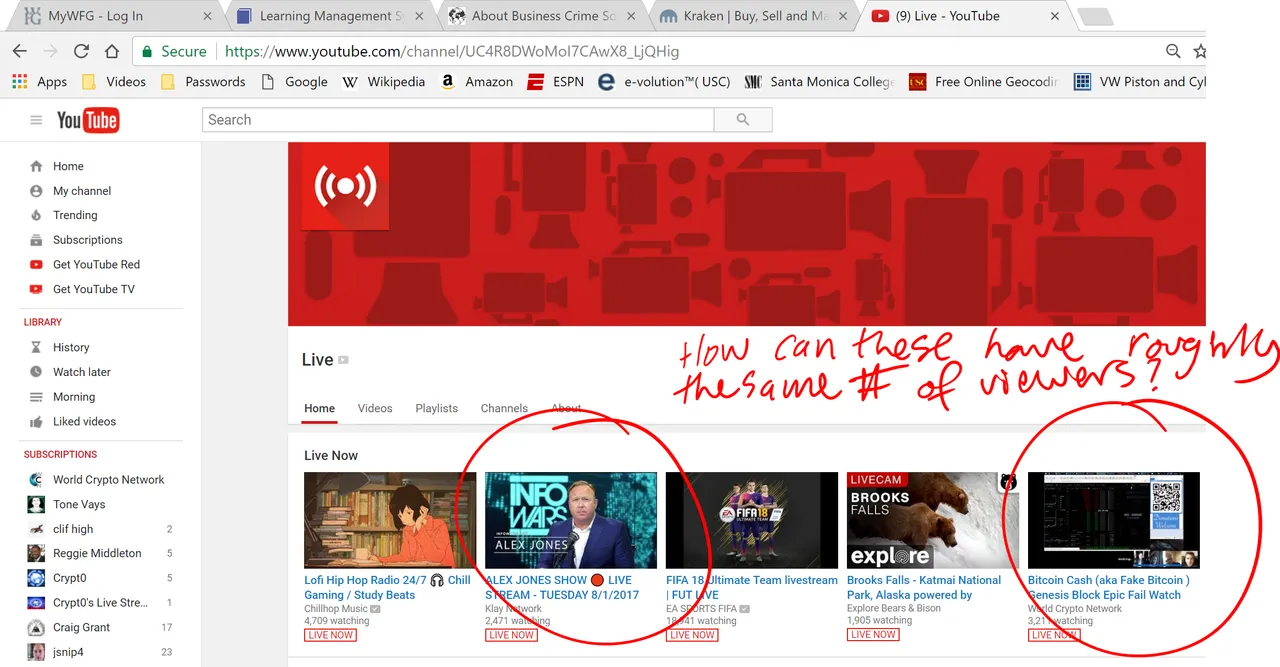
Task: Open Liked videos playlist
Action: click(84, 421)
